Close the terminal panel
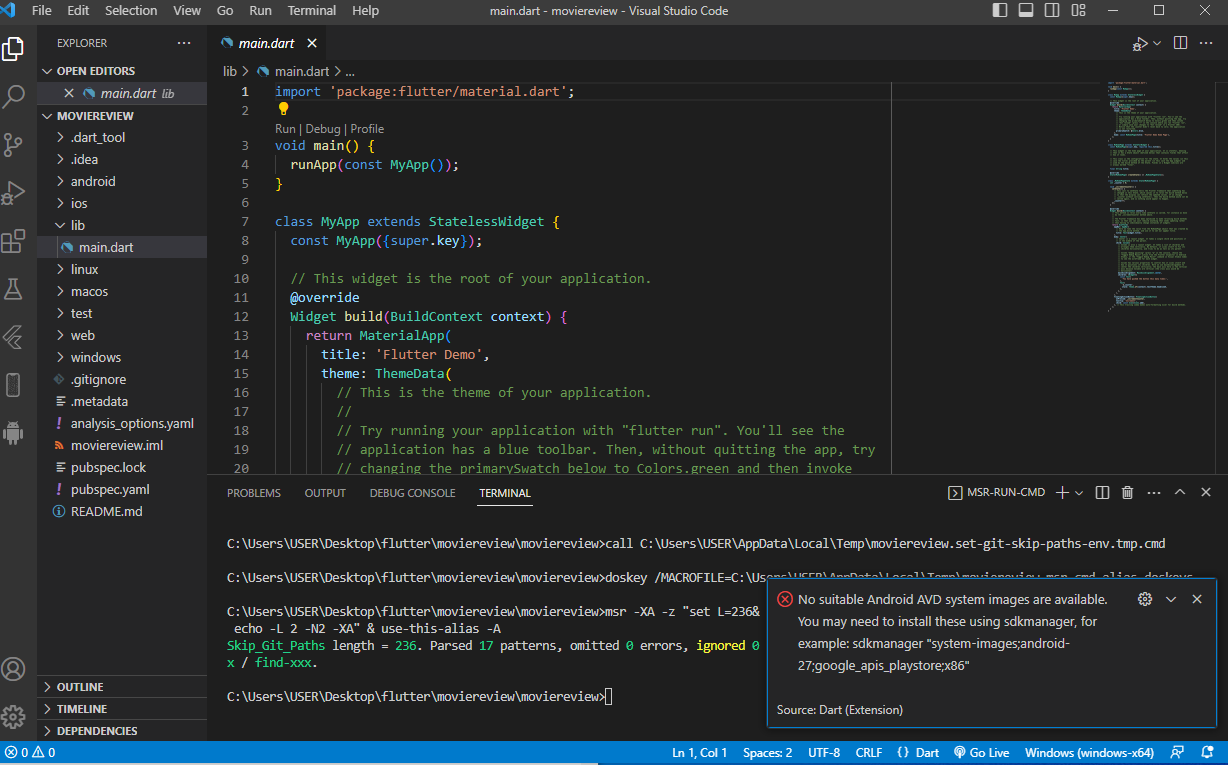The height and width of the screenshot is (765, 1228). tap(1206, 492)
